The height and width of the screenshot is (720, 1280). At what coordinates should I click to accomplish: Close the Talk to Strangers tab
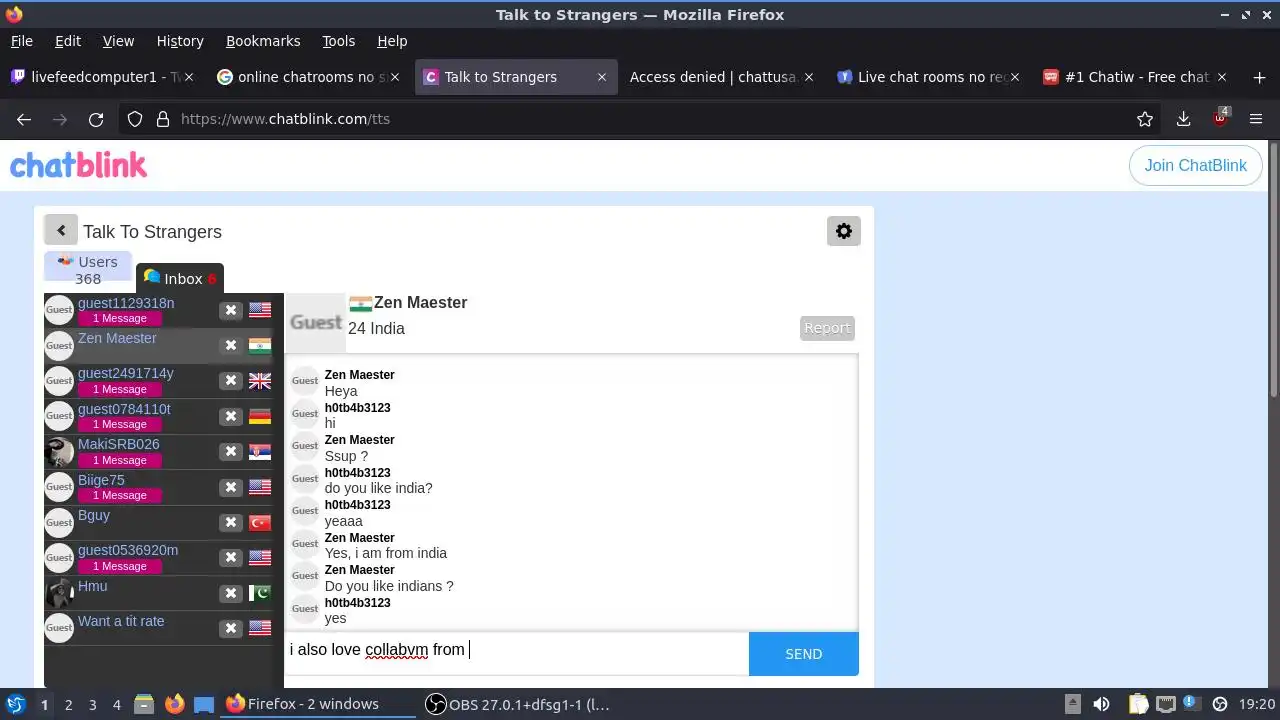point(602,77)
